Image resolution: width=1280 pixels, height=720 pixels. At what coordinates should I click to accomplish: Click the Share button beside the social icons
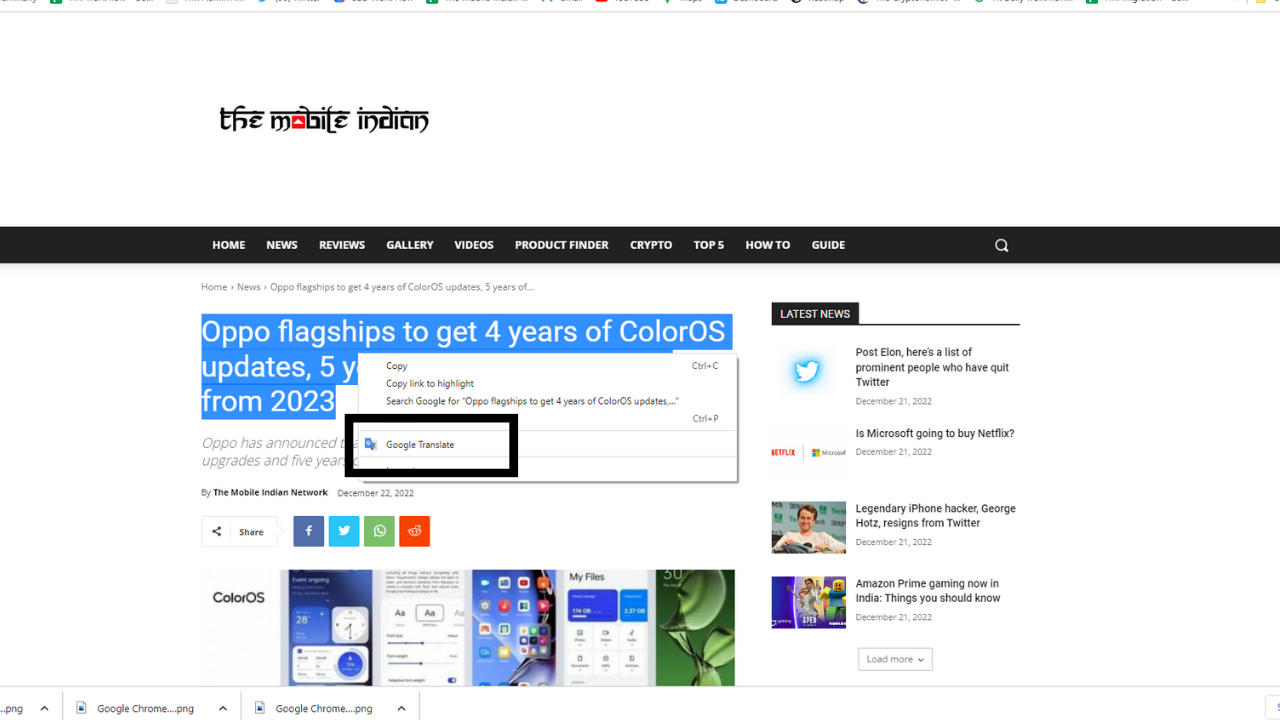click(x=240, y=532)
